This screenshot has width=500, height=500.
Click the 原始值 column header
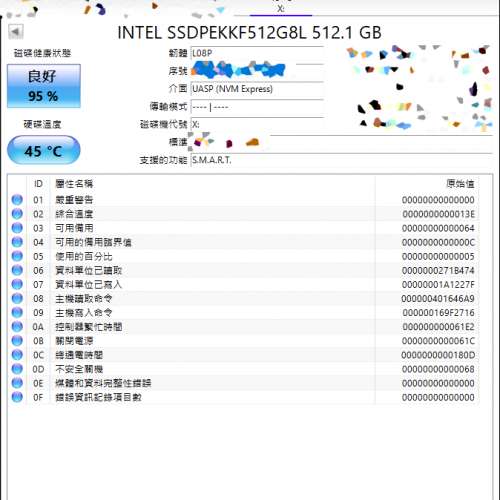tap(460, 184)
